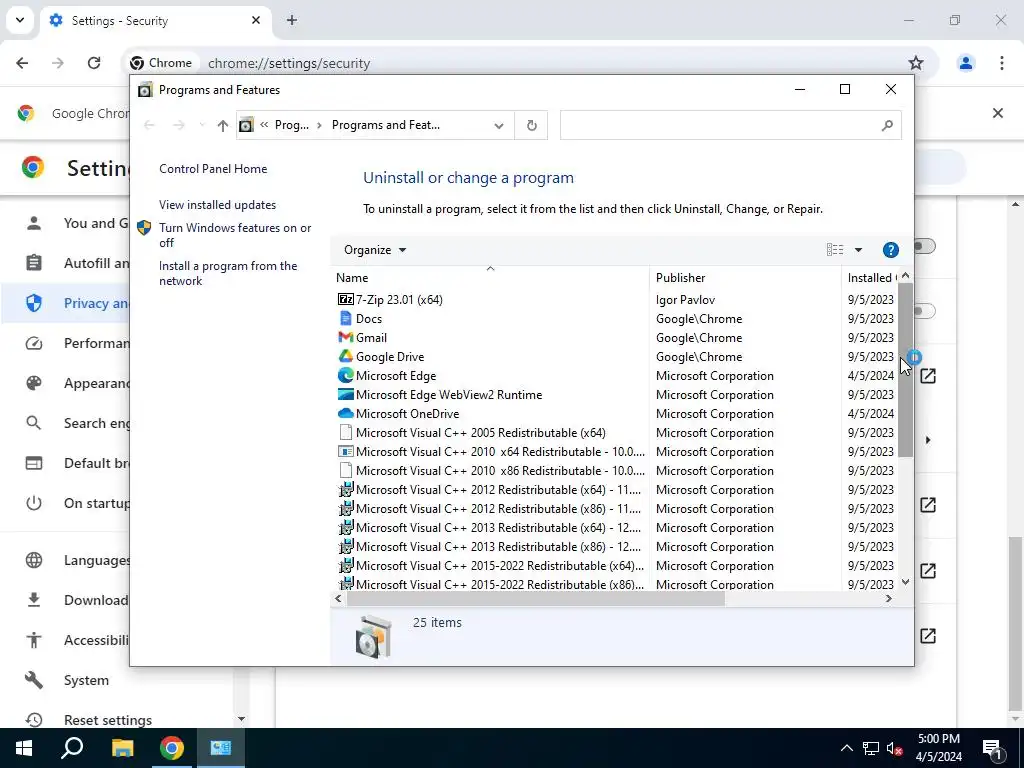Viewport: 1024px width, 768px height.
Task: Show hidden tray icons chevron
Action: 846,748
